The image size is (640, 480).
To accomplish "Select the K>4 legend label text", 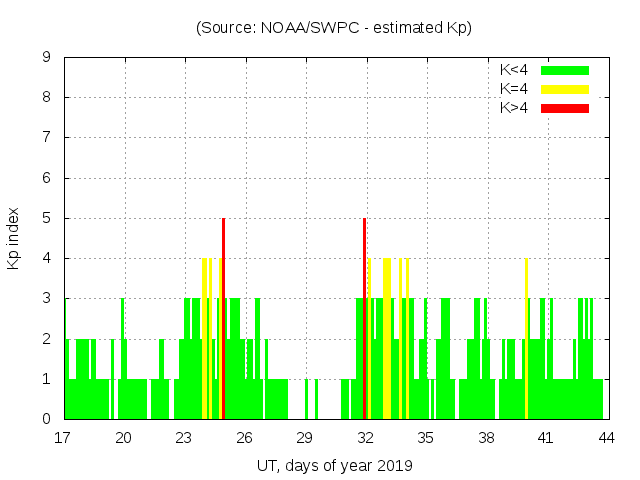I will [x=513, y=108].
